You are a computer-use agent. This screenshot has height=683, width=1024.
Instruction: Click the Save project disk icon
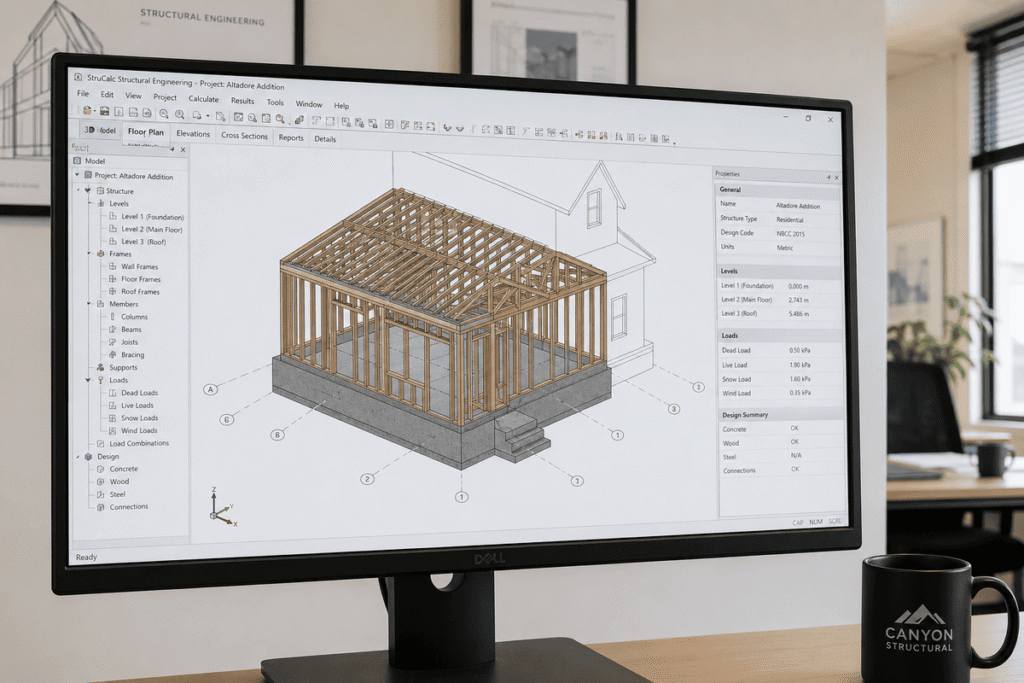104,112
